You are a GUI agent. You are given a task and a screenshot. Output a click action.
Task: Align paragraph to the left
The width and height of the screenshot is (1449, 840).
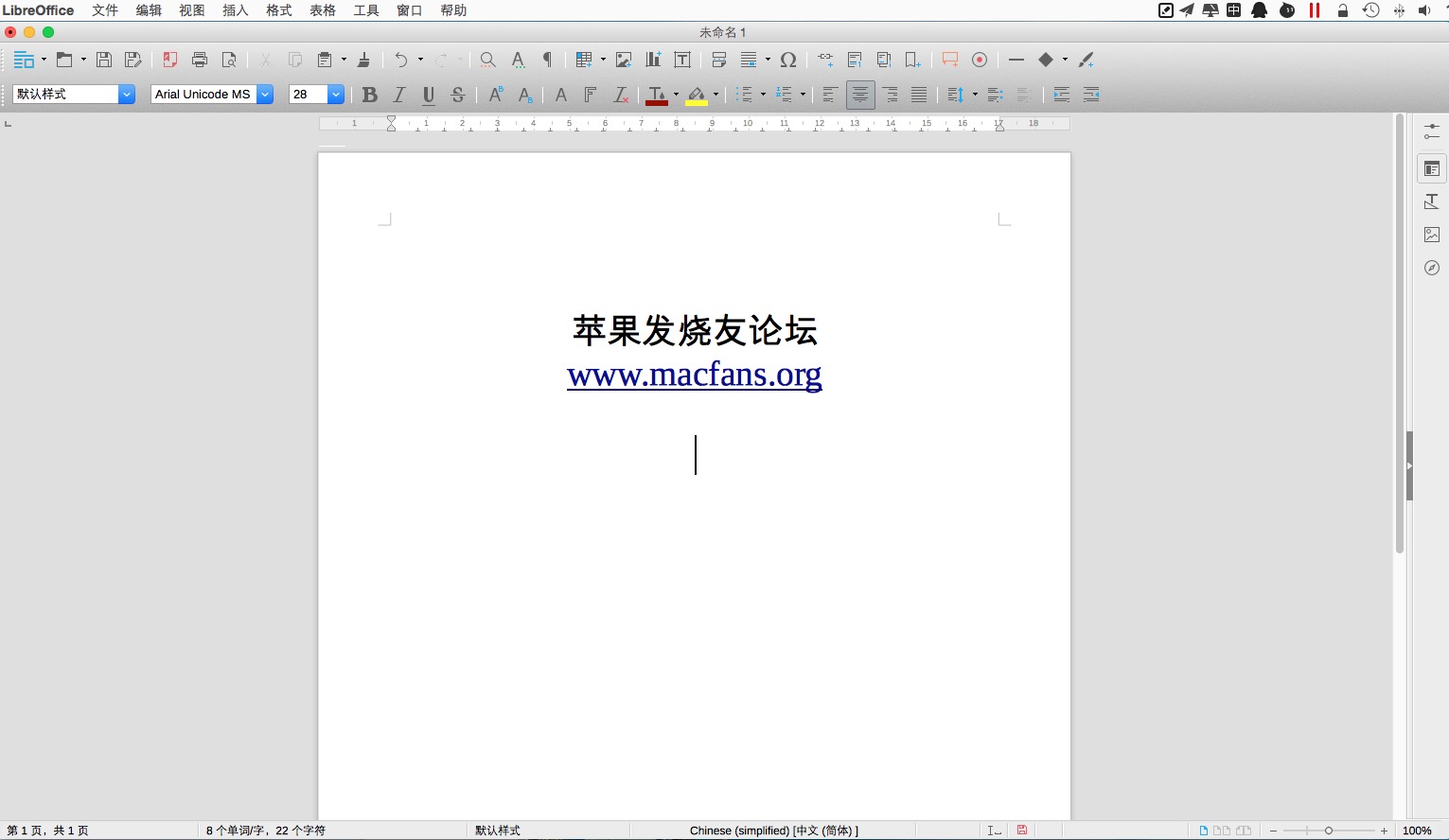[830, 94]
